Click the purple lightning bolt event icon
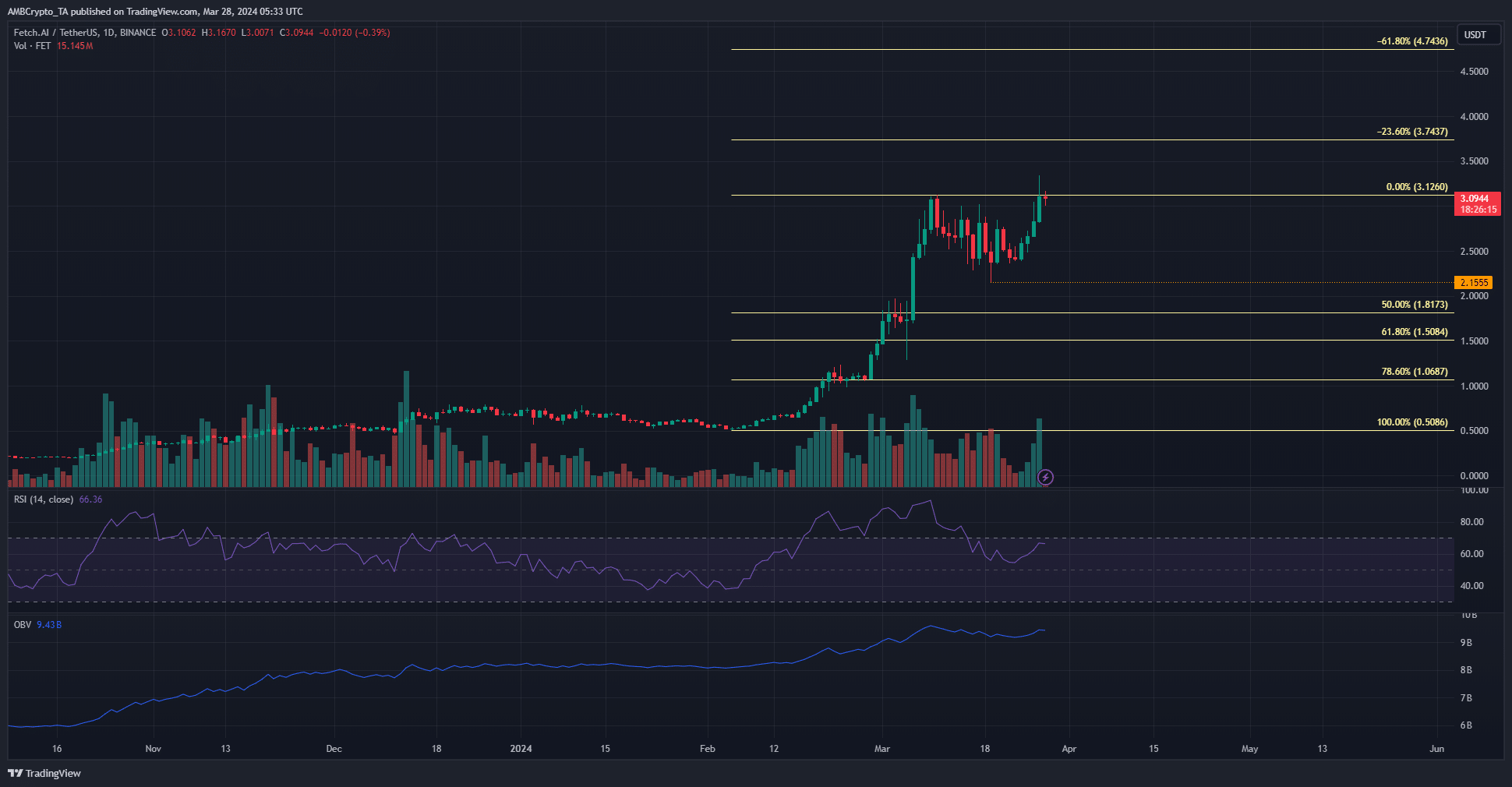The image size is (1512, 787). [1046, 477]
